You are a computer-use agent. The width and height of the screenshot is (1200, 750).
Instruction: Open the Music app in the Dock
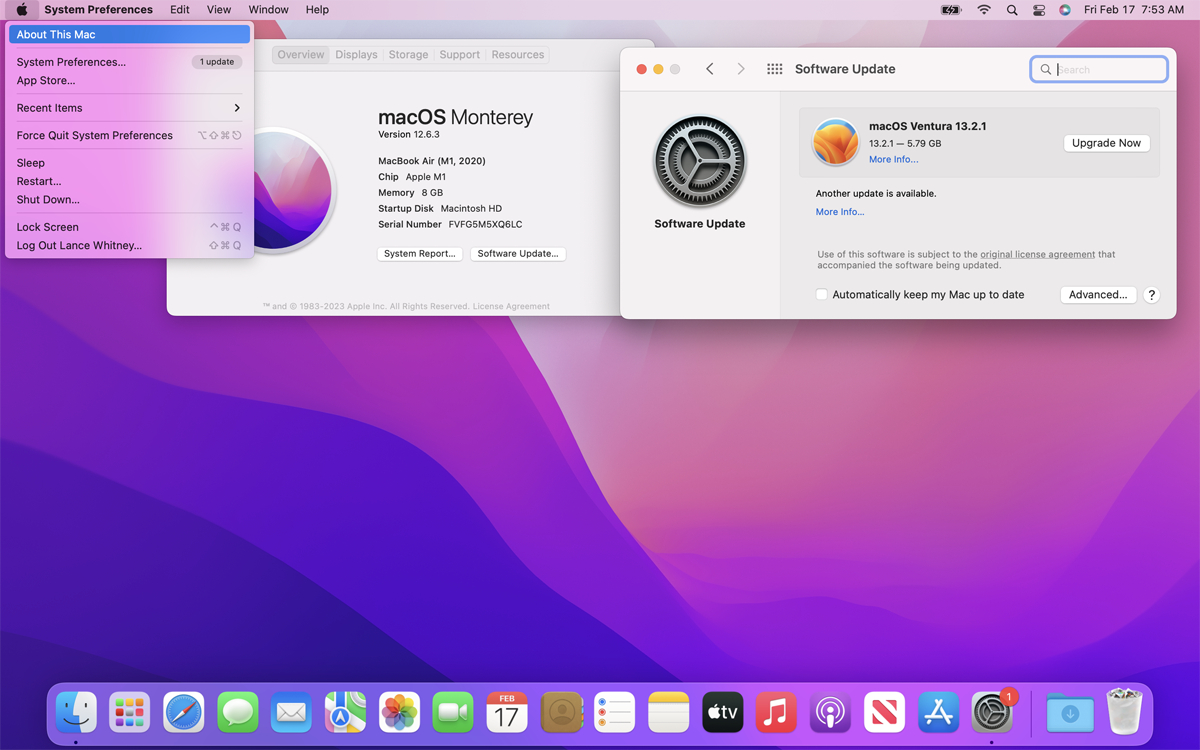[x=776, y=712]
